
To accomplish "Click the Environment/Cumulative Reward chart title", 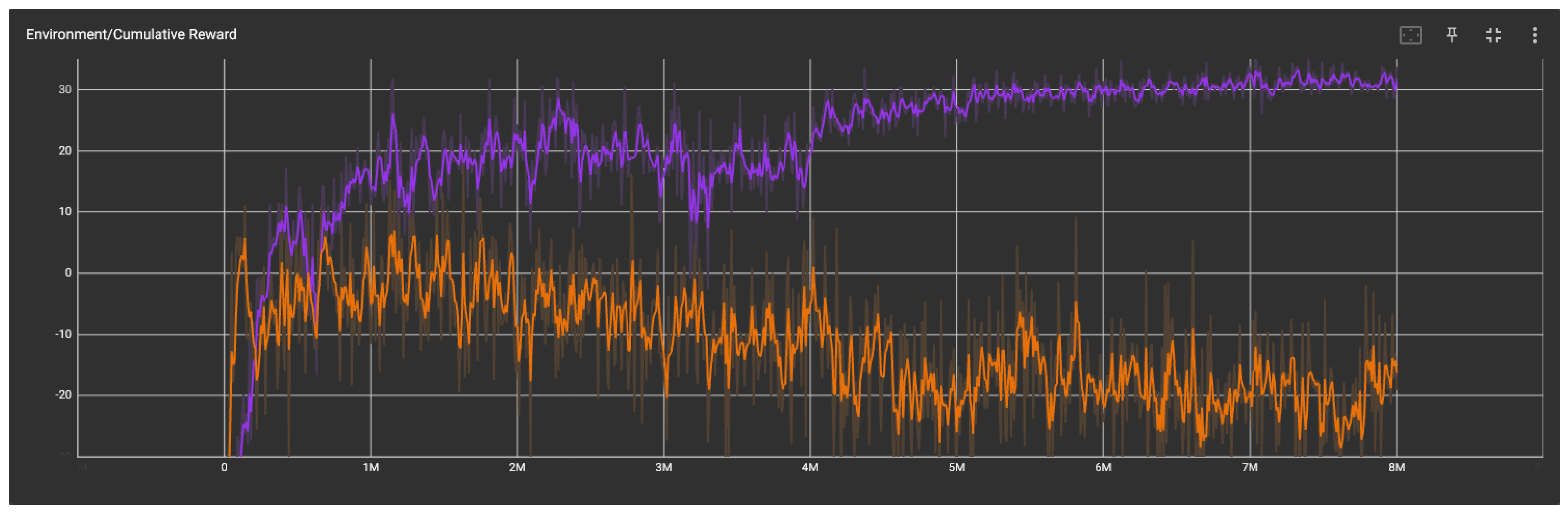I will click(132, 35).
